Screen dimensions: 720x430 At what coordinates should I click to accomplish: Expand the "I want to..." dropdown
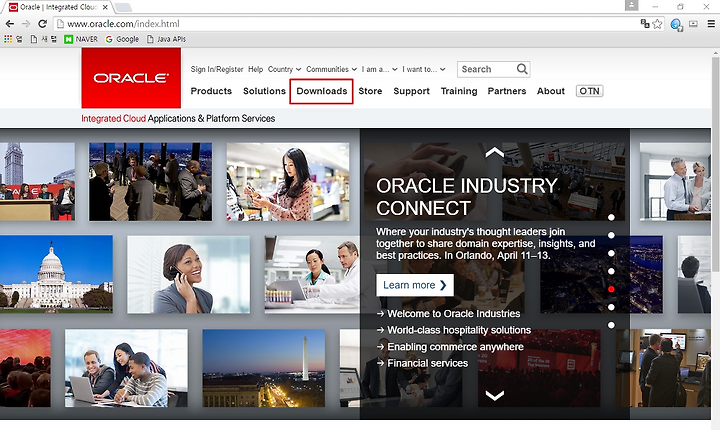424,69
